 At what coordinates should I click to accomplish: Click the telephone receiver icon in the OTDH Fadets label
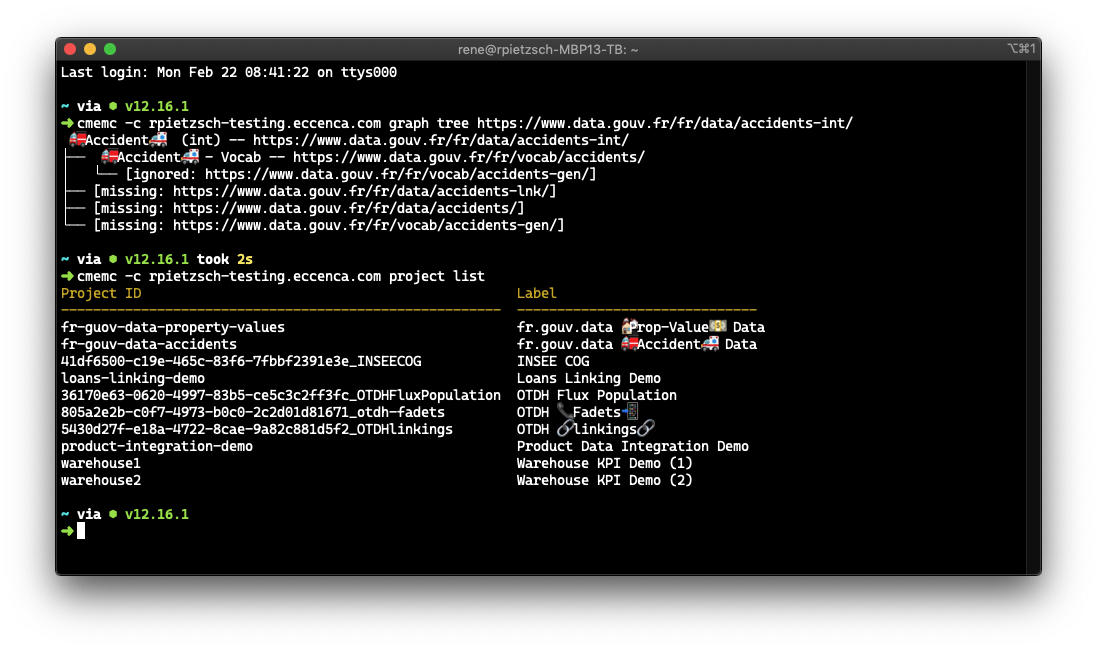(563, 411)
